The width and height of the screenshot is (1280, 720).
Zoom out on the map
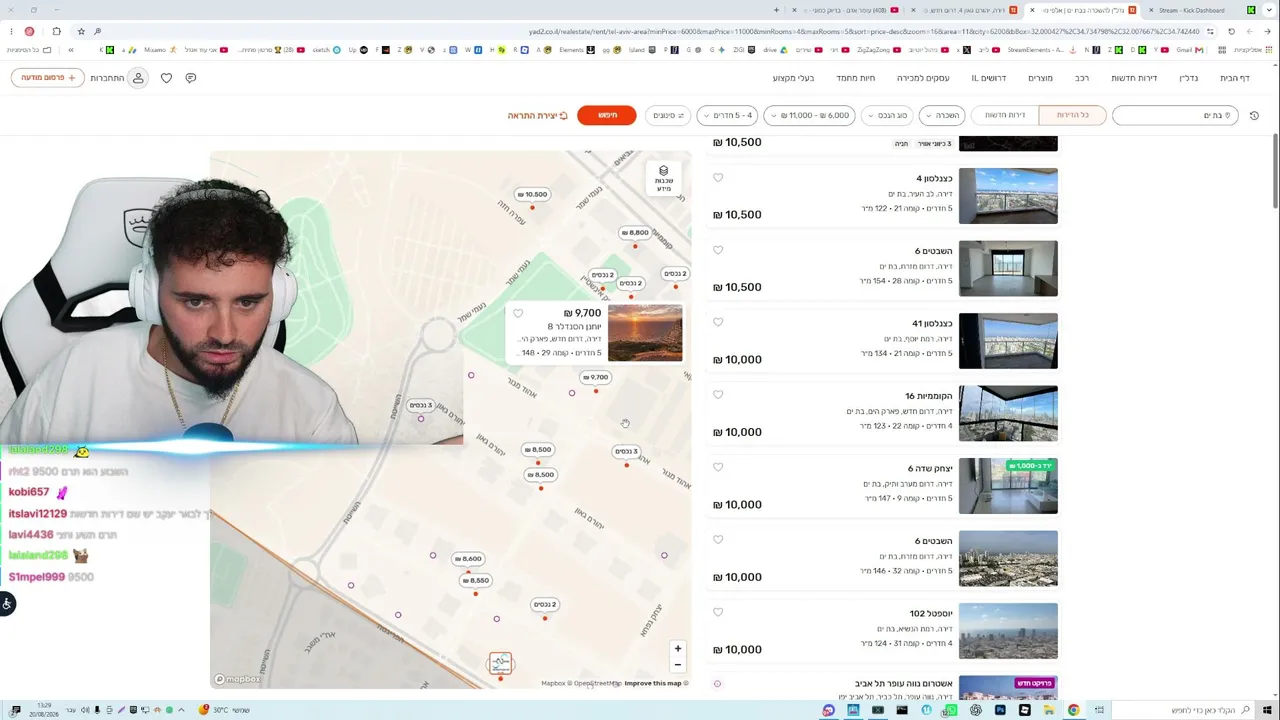point(677,665)
